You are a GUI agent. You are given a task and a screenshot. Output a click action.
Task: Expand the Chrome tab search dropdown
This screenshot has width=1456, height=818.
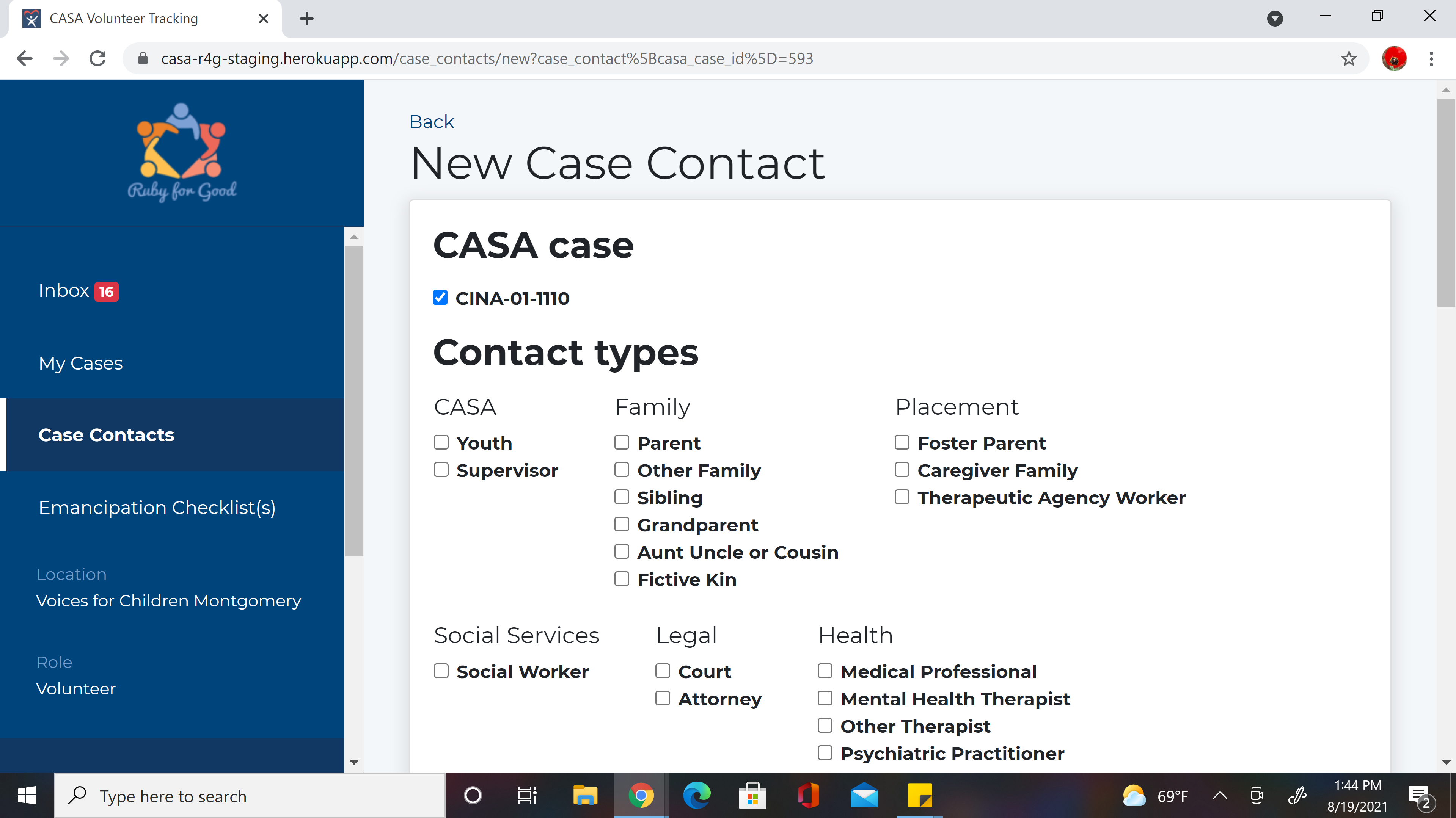tap(1275, 19)
